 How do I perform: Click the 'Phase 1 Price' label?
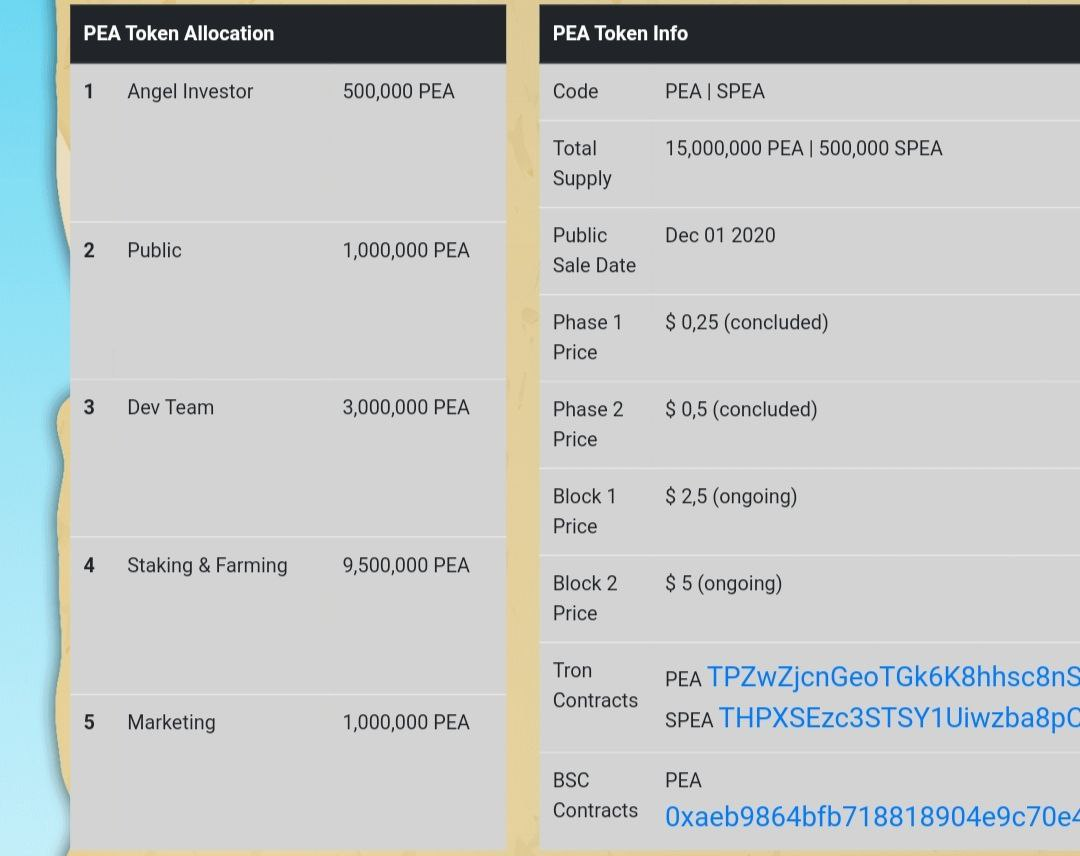coord(587,337)
